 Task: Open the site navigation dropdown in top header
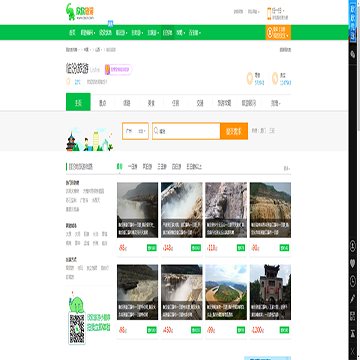253,12
